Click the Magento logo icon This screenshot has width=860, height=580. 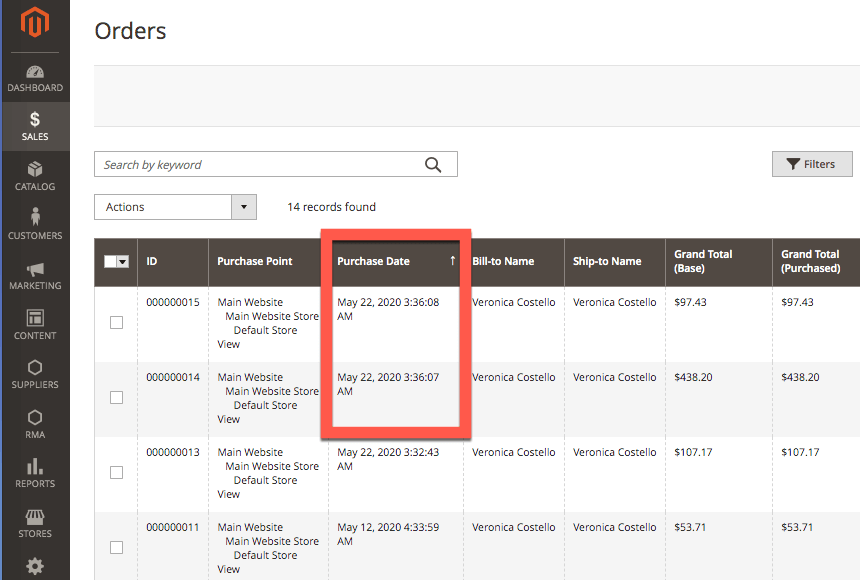click(35, 24)
